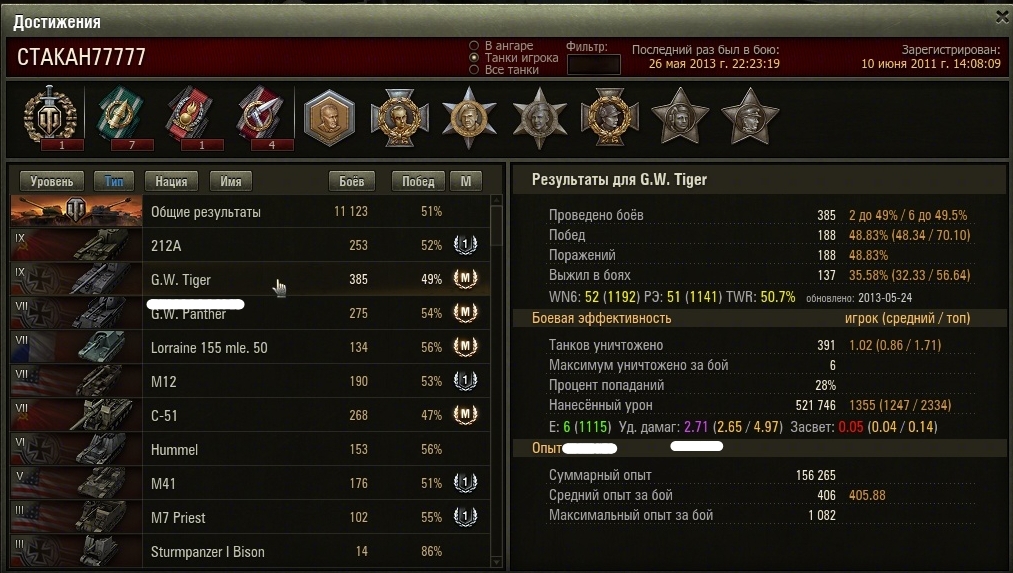1013x573 pixels.
Task: Click the scroll down arrow of tank list
Action: coord(496,561)
